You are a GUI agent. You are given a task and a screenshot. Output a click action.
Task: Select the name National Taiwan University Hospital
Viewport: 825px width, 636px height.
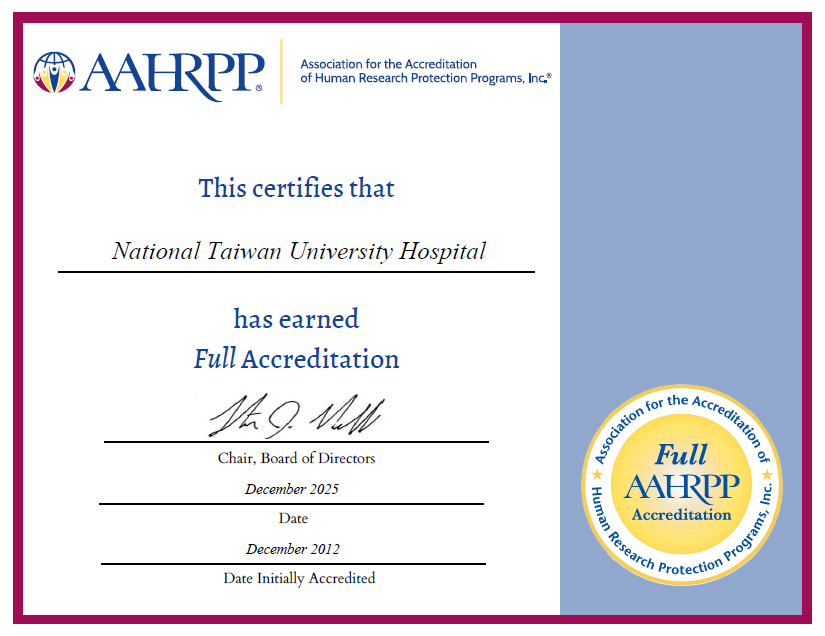point(298,251)
